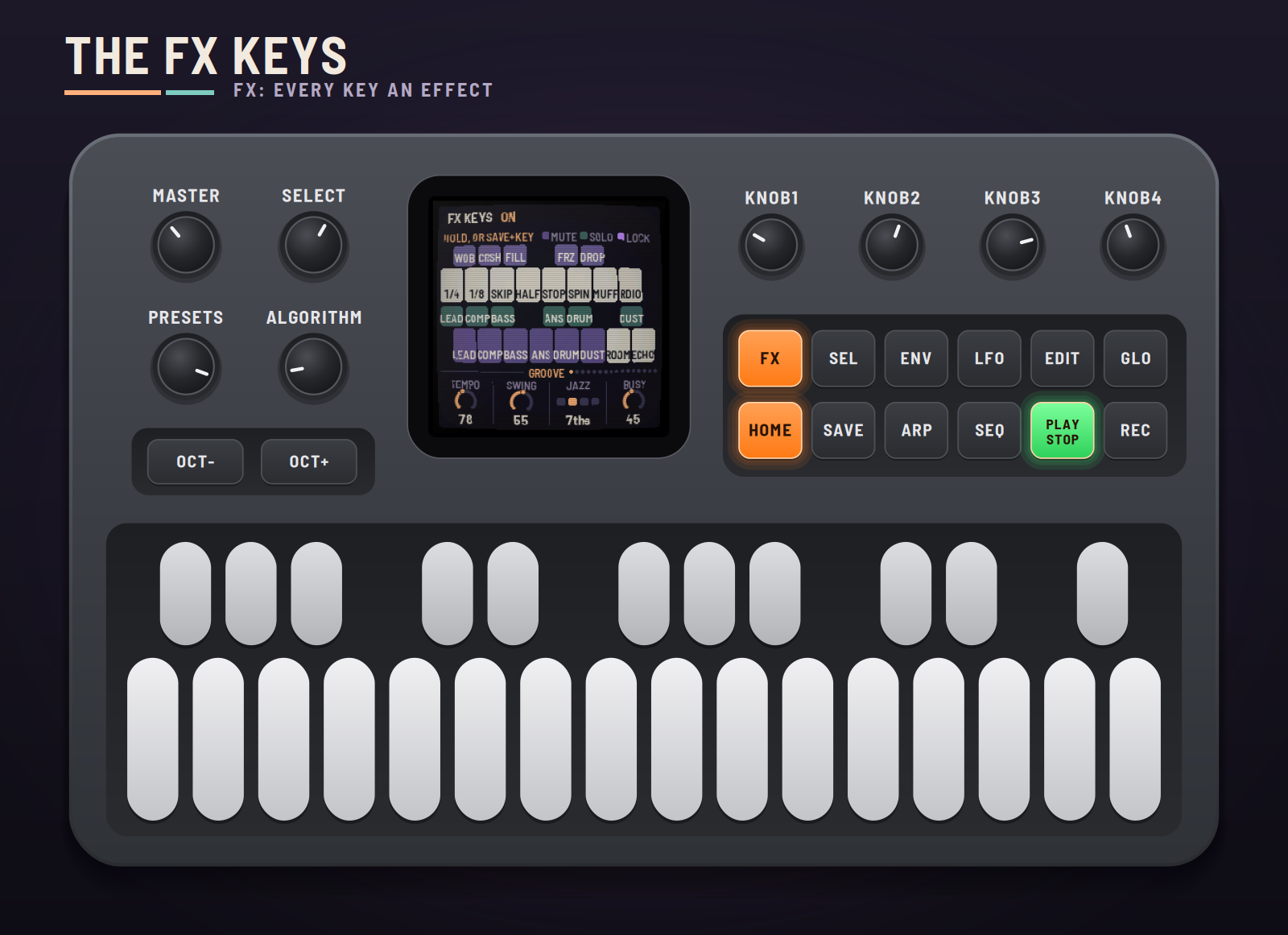The width and height of the screenshot is (1288, 935).
Task: Start recording with the REC button
Action: click(x=1136, y=430)
